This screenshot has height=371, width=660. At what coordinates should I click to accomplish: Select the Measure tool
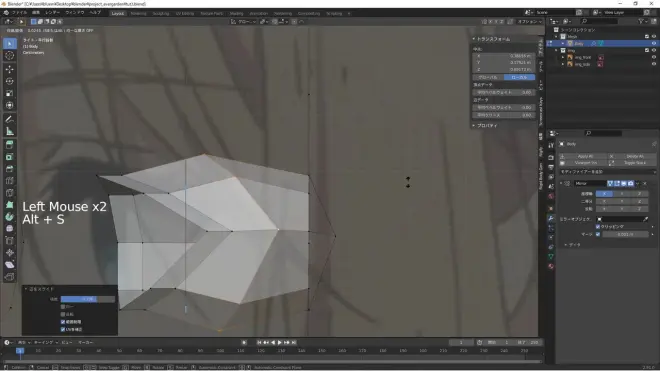coord(10,132)
